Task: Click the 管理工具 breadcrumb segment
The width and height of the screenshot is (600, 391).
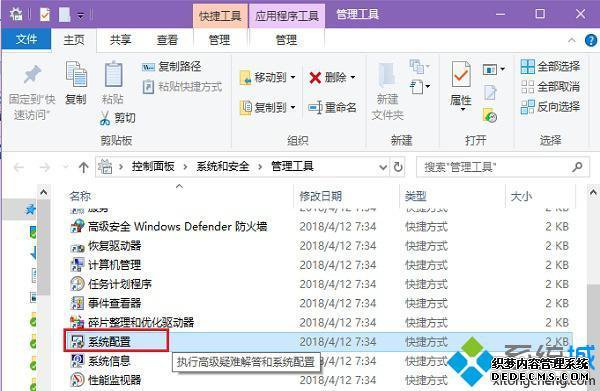Action: pyautogui.click(x=292, y=166)
